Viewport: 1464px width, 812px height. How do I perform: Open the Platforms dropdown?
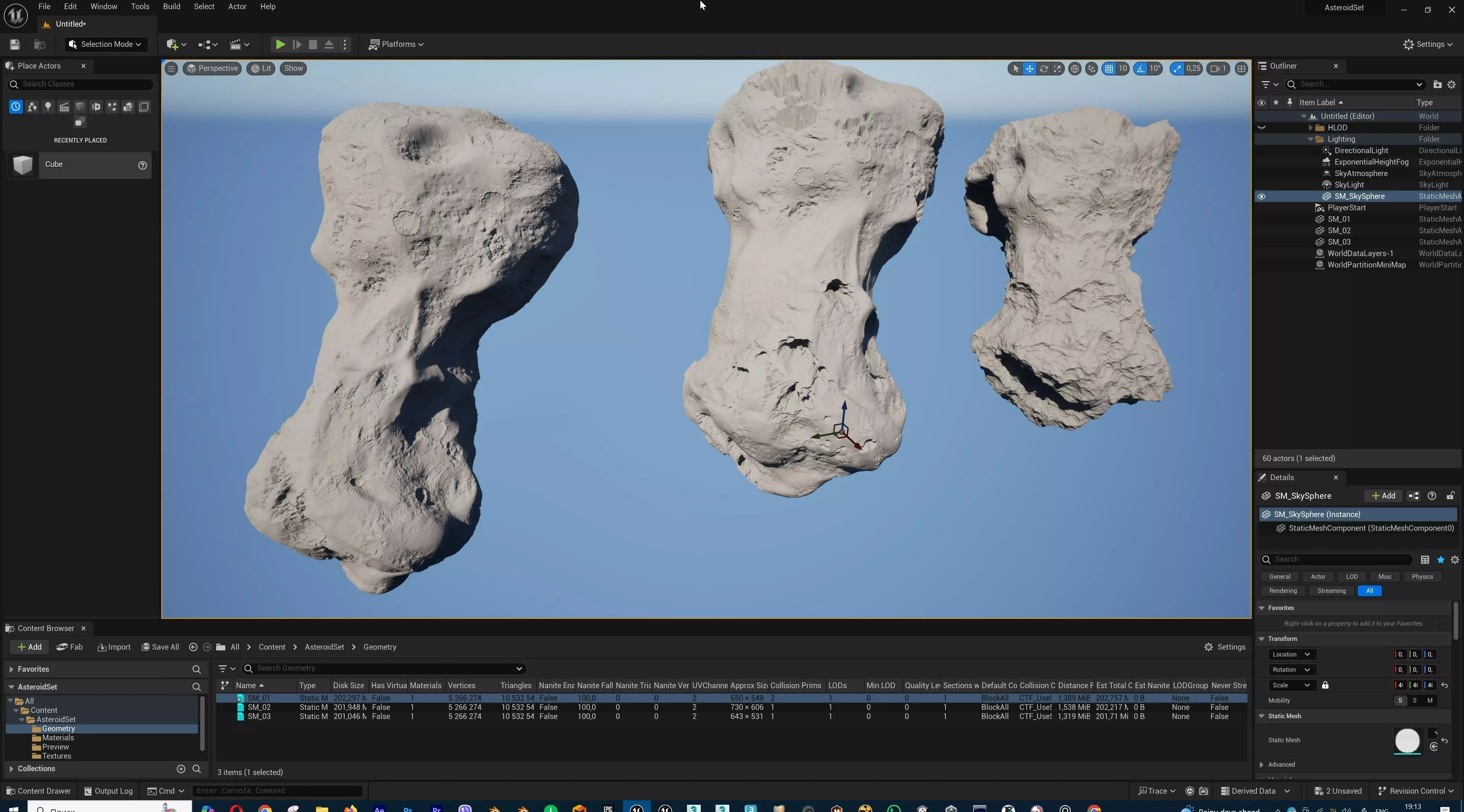click(x=396, y=44)
